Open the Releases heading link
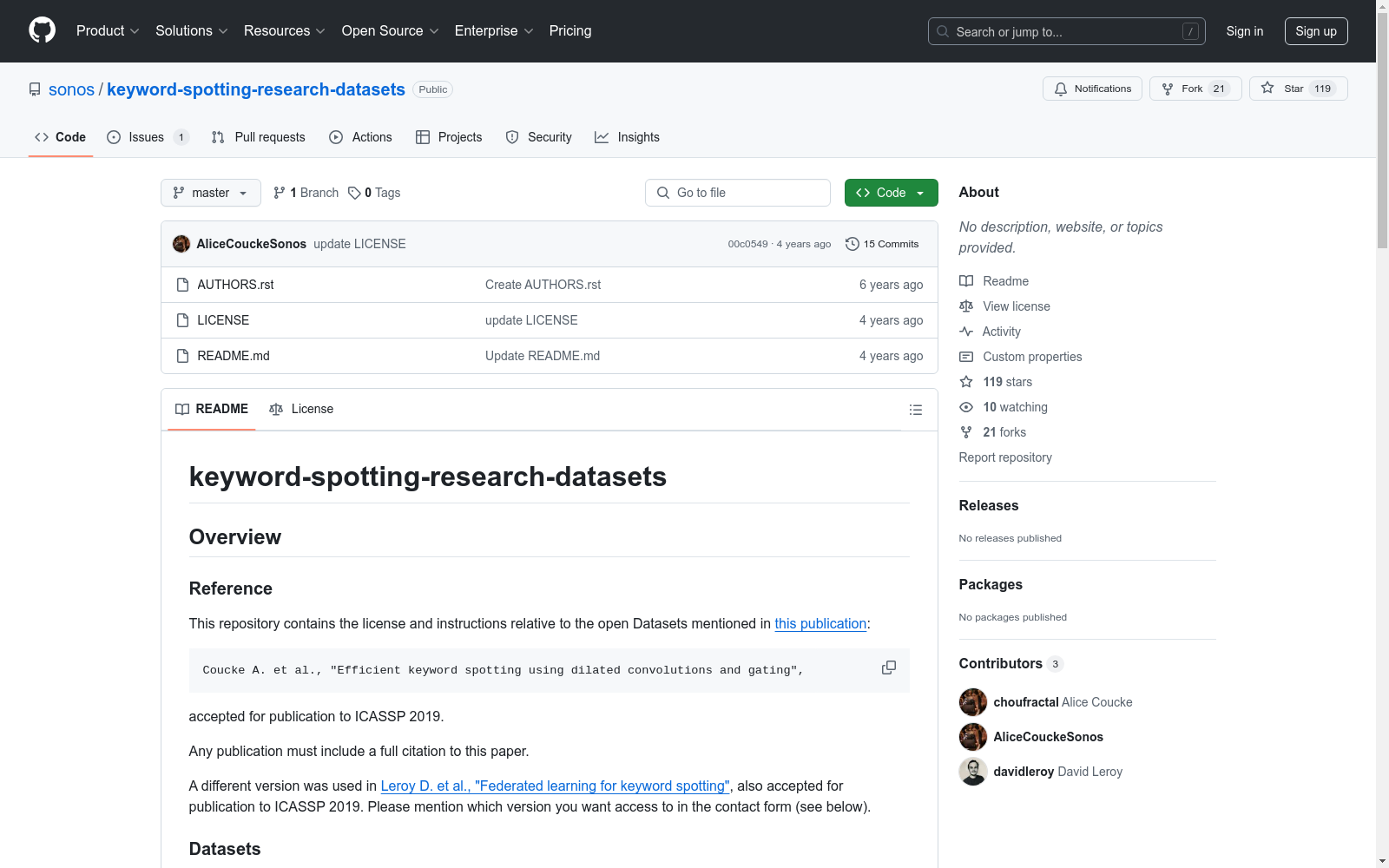 point(989,505)
